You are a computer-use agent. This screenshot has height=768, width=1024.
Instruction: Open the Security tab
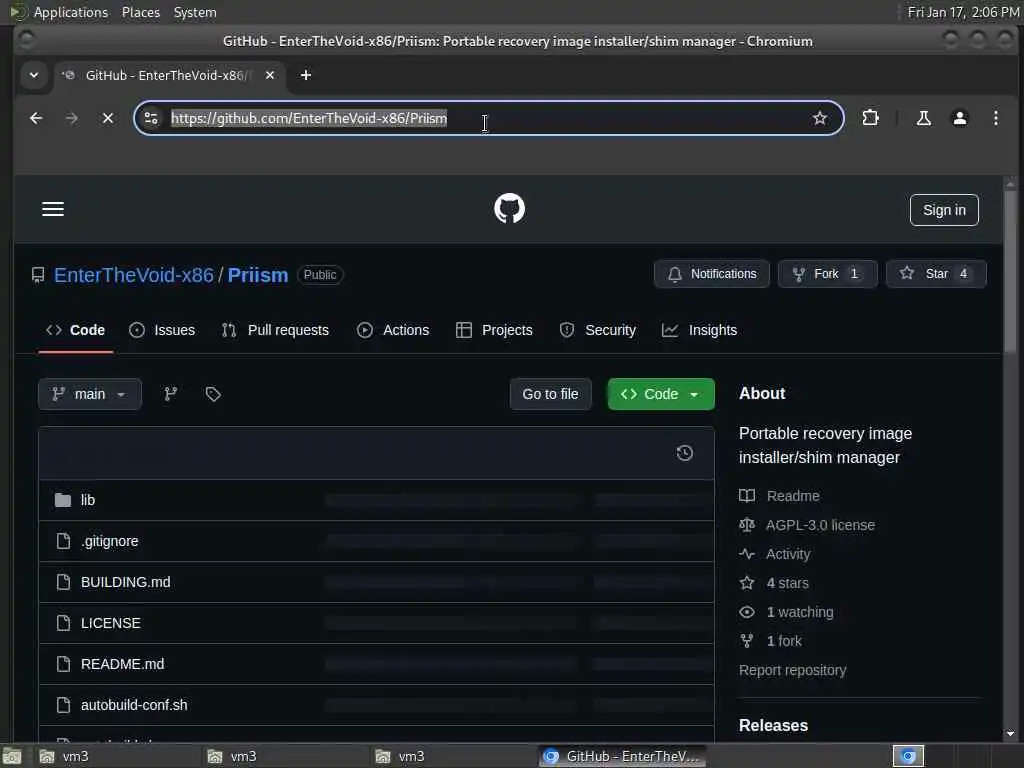[x=598, y=330]
